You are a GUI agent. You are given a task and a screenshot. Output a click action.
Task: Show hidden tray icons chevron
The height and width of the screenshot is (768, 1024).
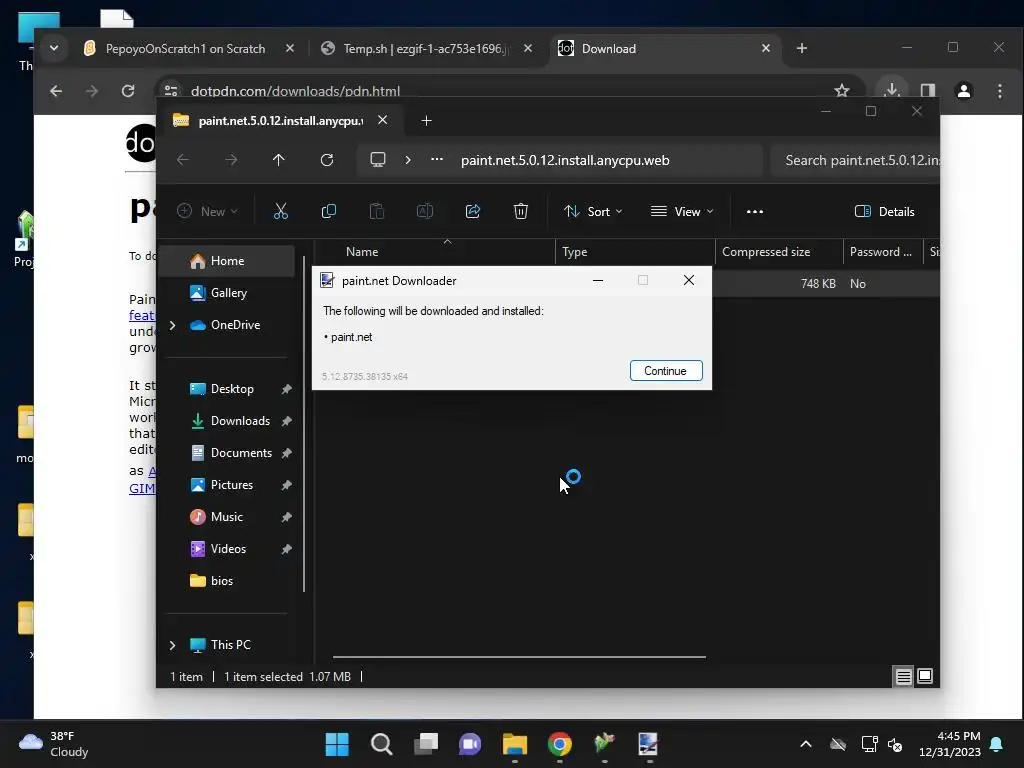pos(806,744)
